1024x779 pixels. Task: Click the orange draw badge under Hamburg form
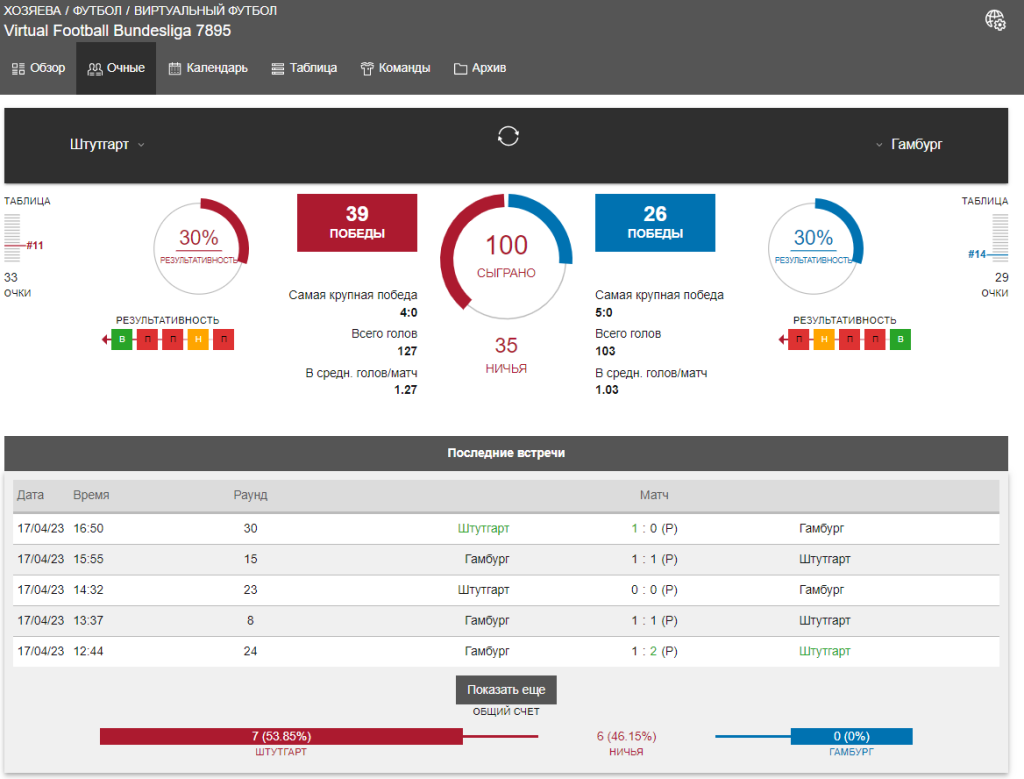[824, 340]
